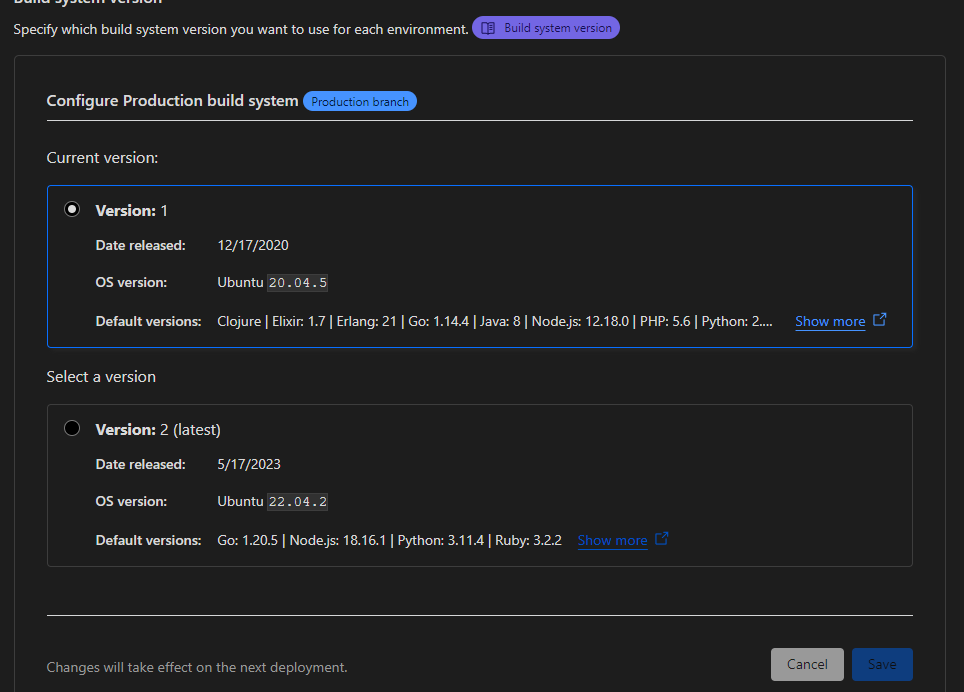Expand Show more for Version 1 defaults

830,321
